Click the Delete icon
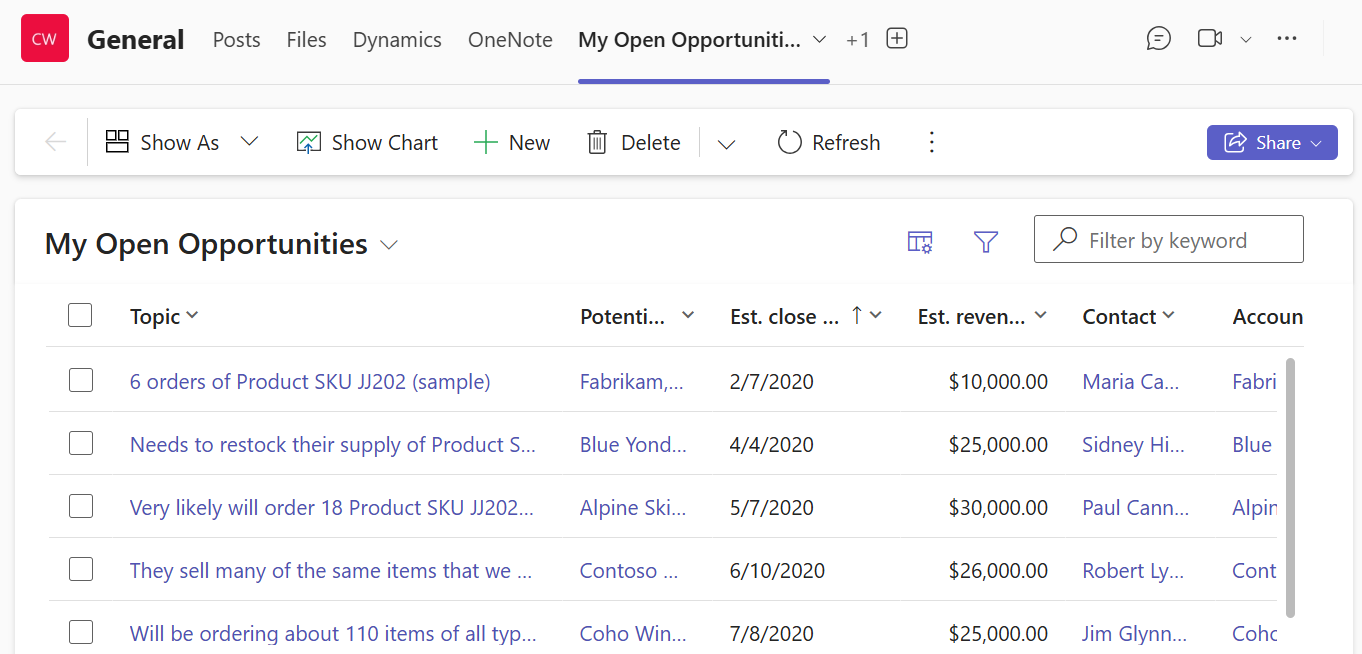 coord(597,142)
